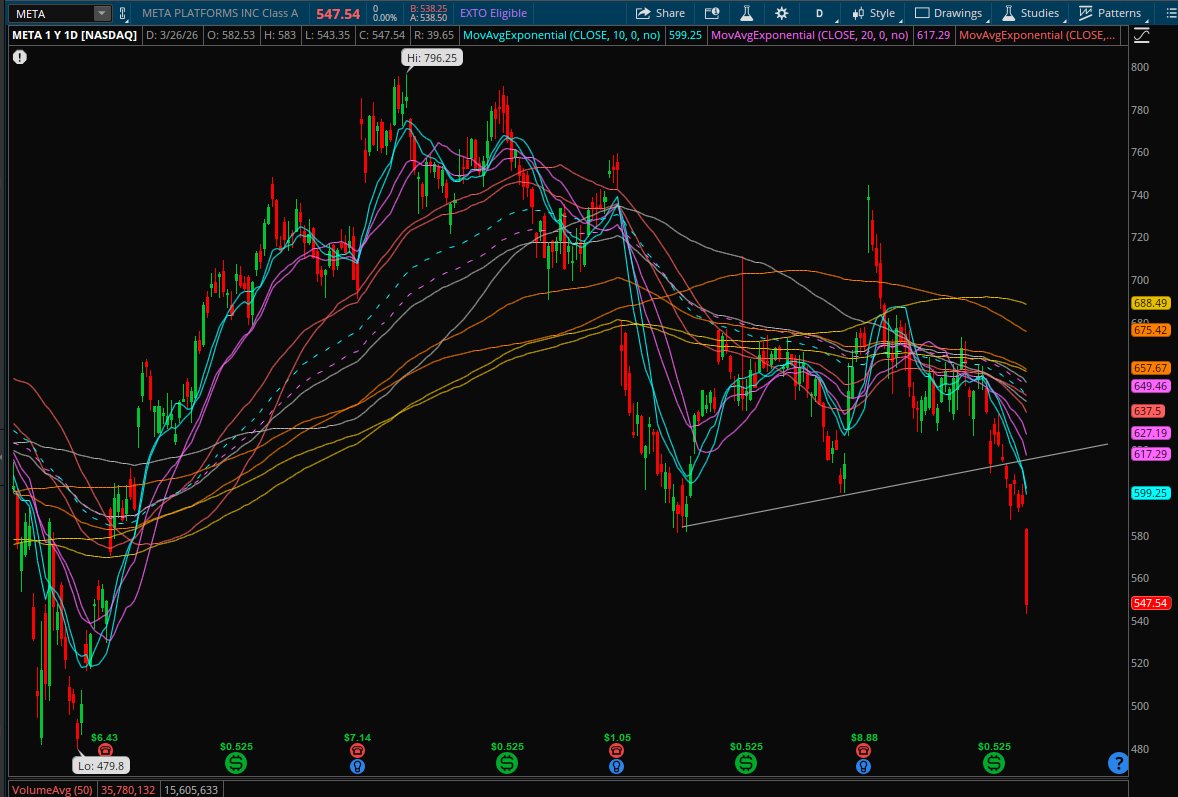Open the flask tool icon in toolbar
This screenshot has width=1178, height=797.
click(x=747, y=13)
